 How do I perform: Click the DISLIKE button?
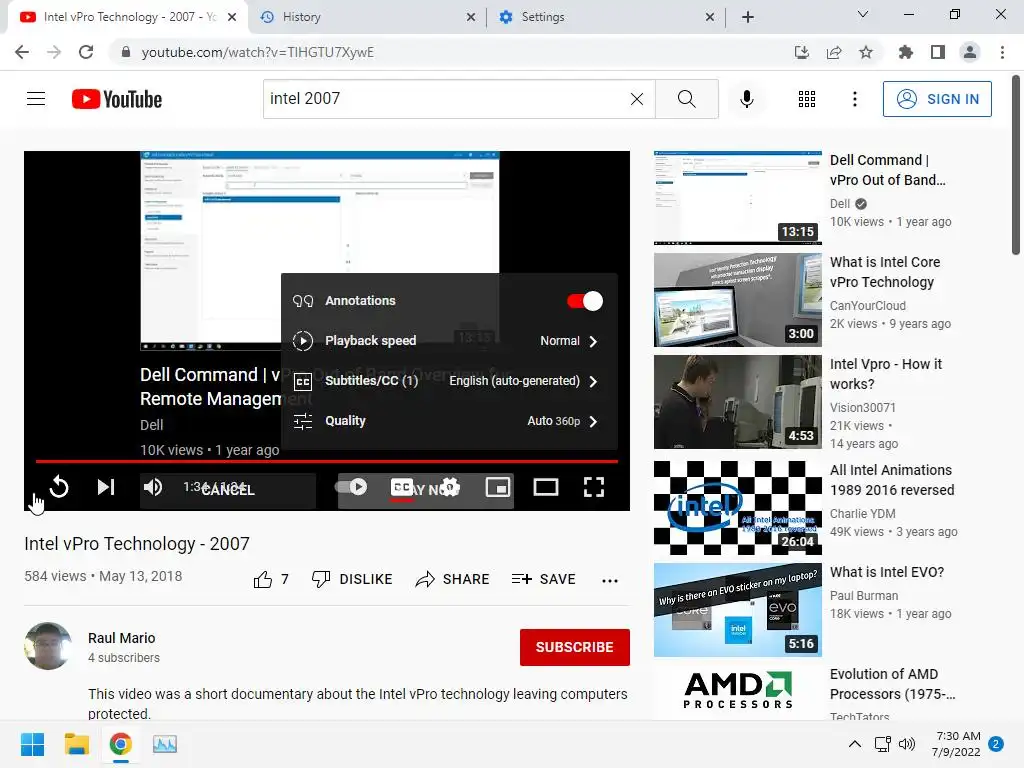pyautogui.click(x=352, y=579)
